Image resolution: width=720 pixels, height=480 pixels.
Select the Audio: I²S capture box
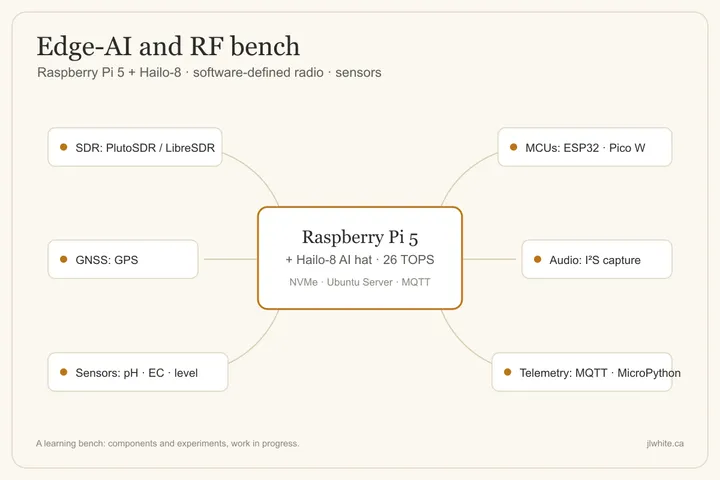(x=597, y=259)
